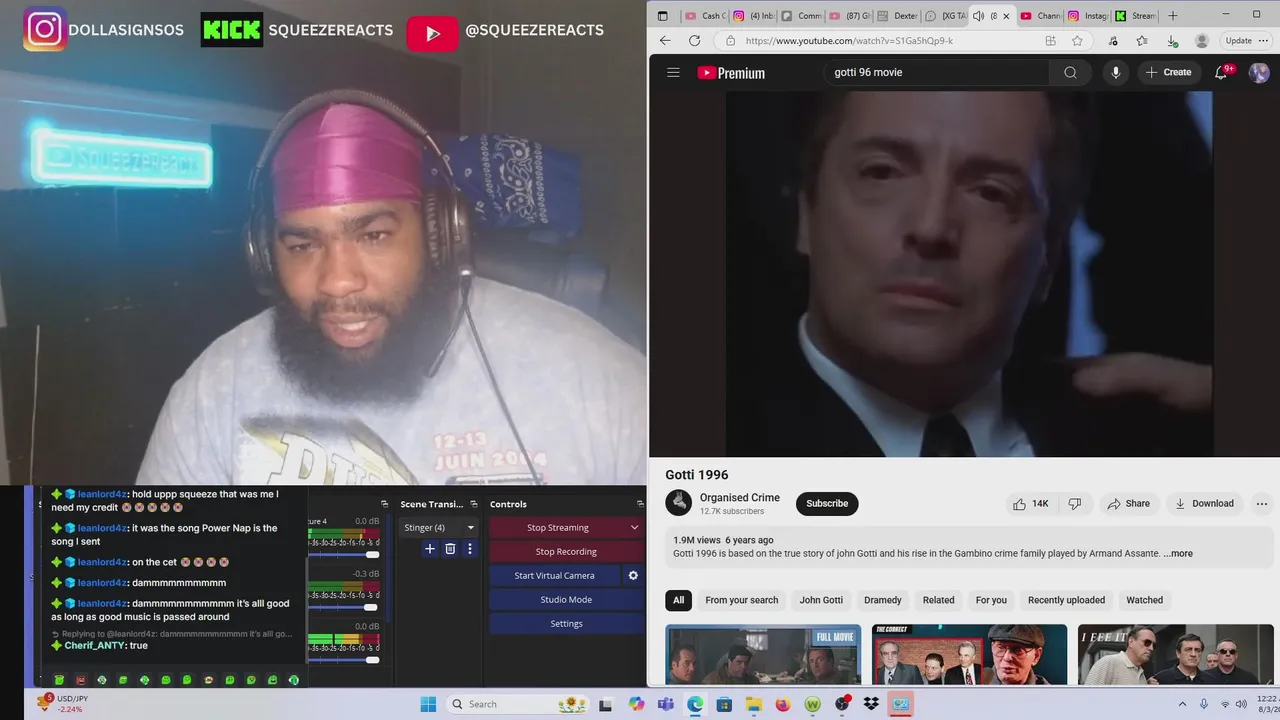The height and width of the screenshot is (720, 1280).
Task: Open the browser favorites list icon
Action: tap(1142, 41)
